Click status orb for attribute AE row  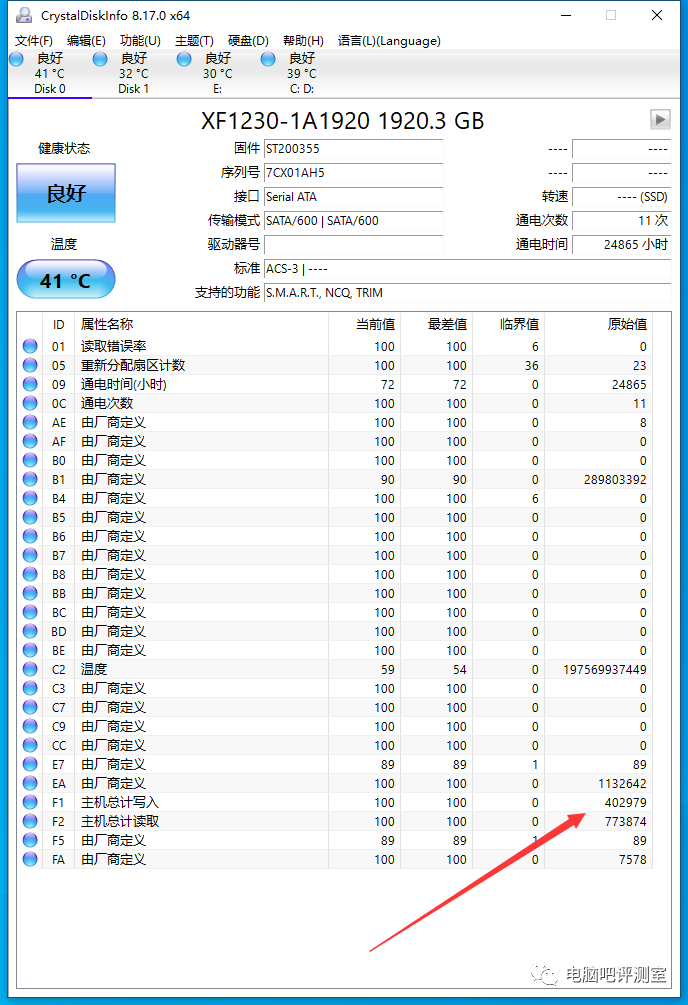pos(30,422)
